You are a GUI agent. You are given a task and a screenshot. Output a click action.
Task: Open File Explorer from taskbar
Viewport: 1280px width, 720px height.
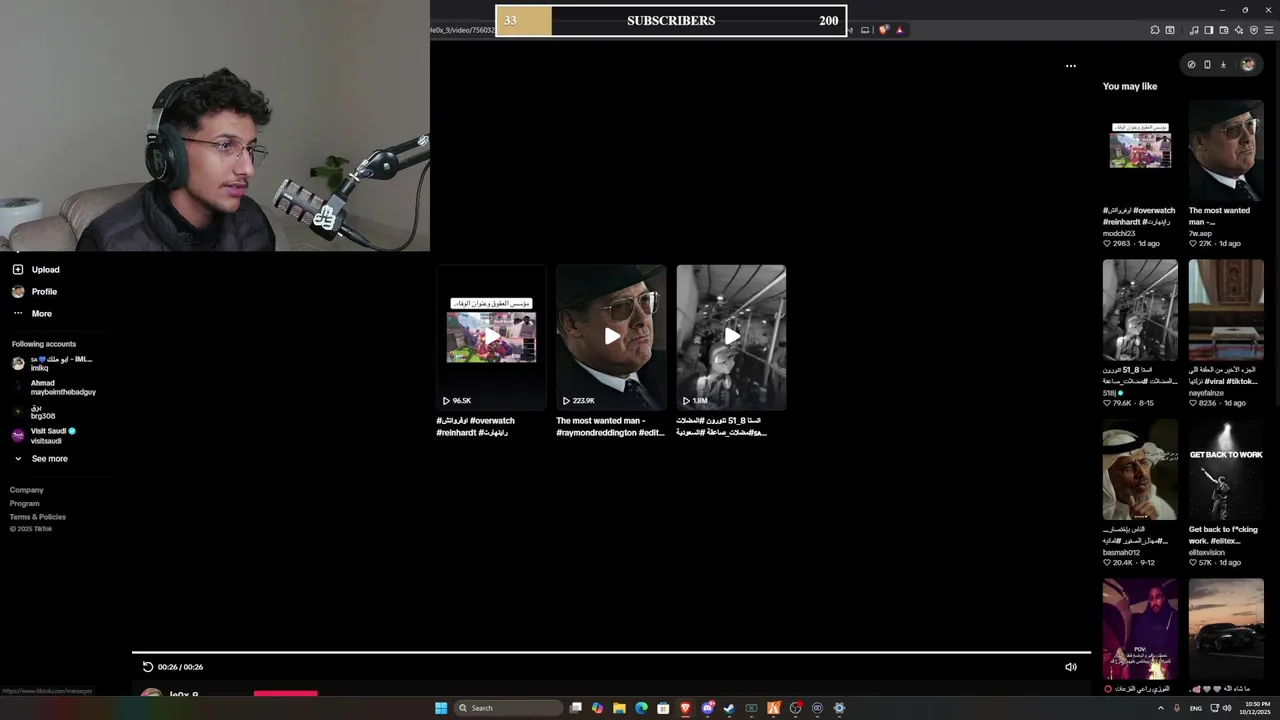click(x=619, y=708)
